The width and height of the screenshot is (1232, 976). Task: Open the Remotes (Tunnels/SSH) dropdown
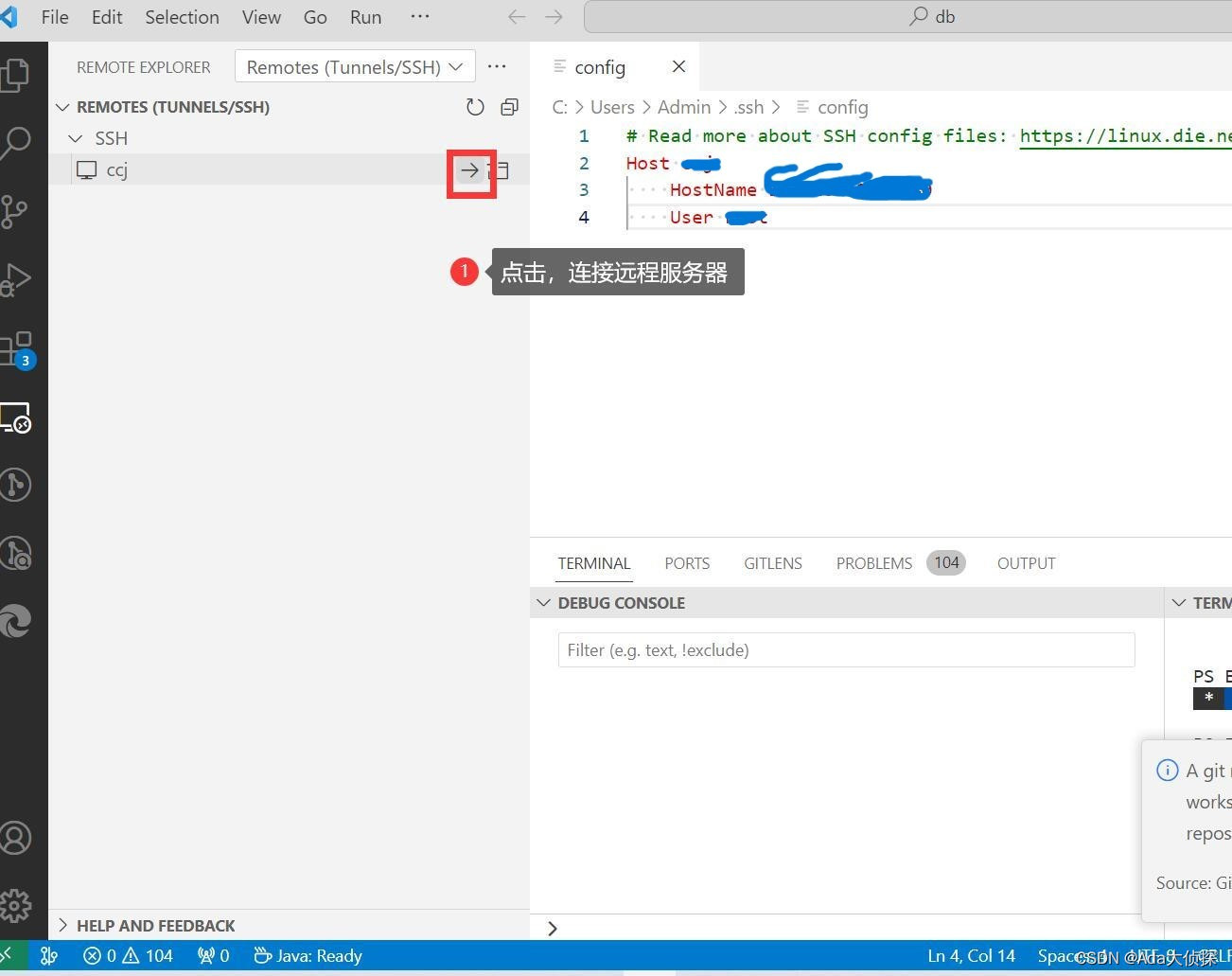[x=354, y=67]
